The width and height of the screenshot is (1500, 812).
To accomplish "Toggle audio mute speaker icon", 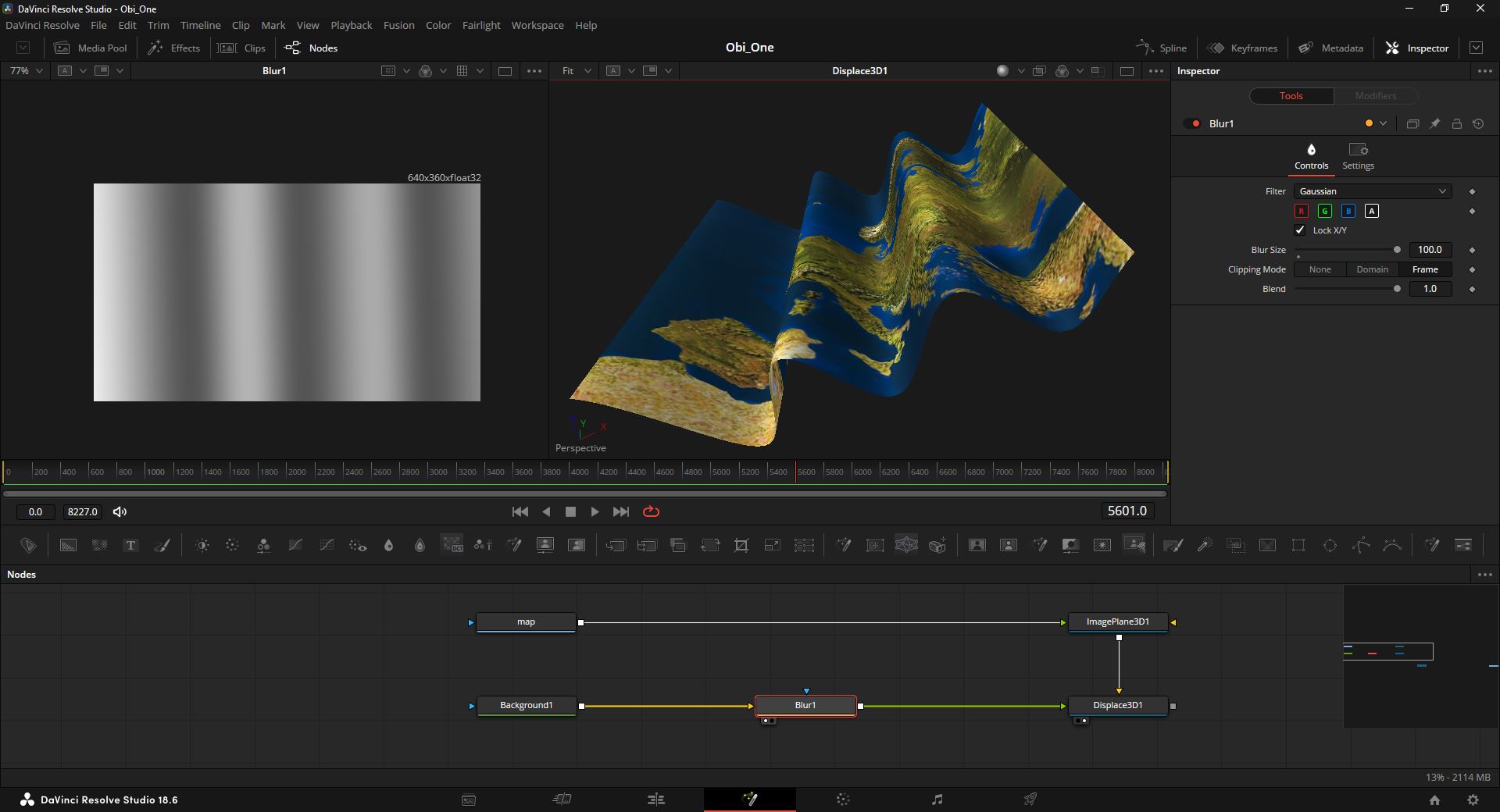I will coord(120,511).
